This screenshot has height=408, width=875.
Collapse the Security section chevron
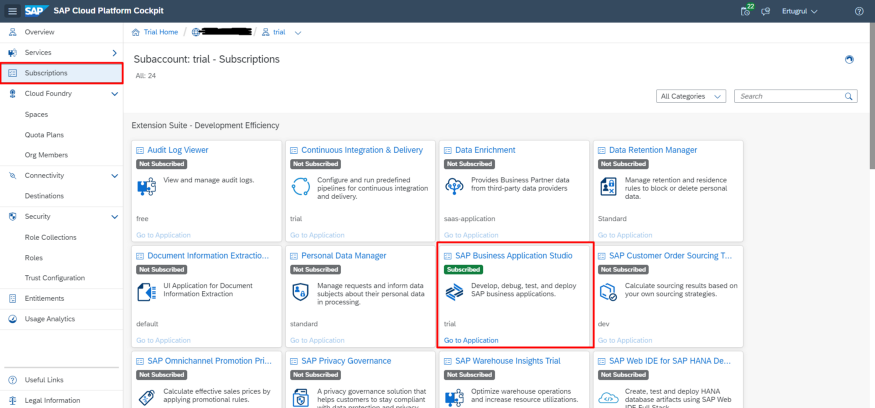pyautogui.click(x=114, y=217)
